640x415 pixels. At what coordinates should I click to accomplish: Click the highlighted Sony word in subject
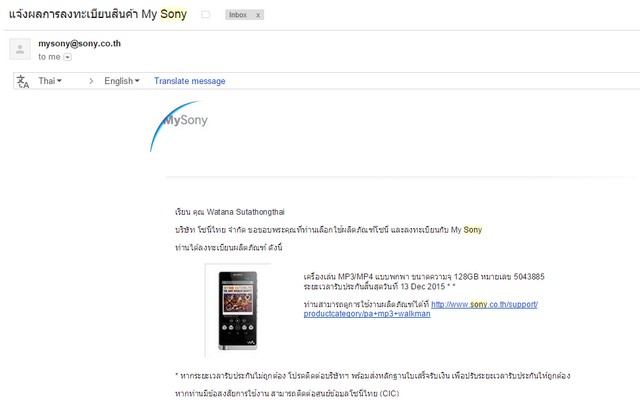pos(173,14)
